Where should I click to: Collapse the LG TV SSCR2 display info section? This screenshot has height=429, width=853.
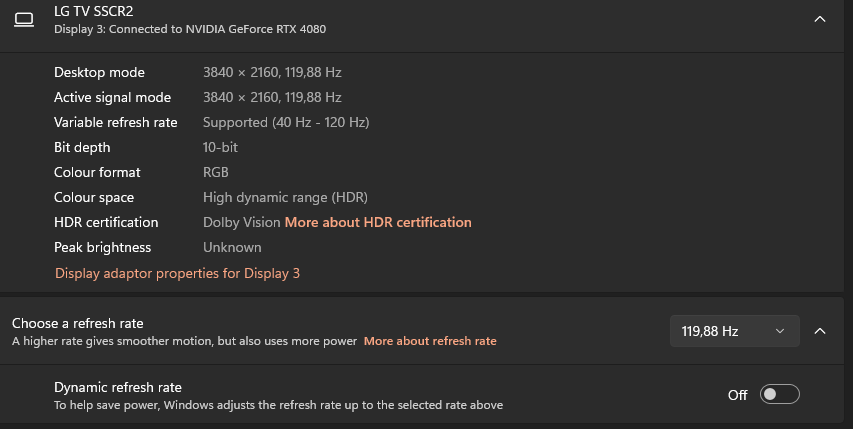(820, 19)
